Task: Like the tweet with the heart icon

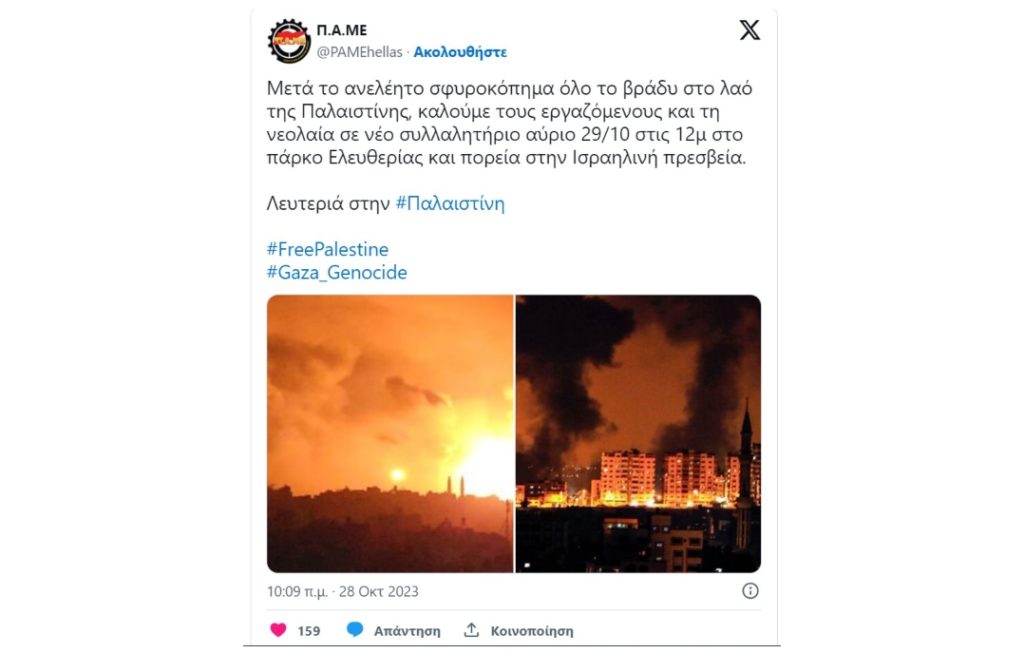Action: pyautogui.click(x=278, y=630)
